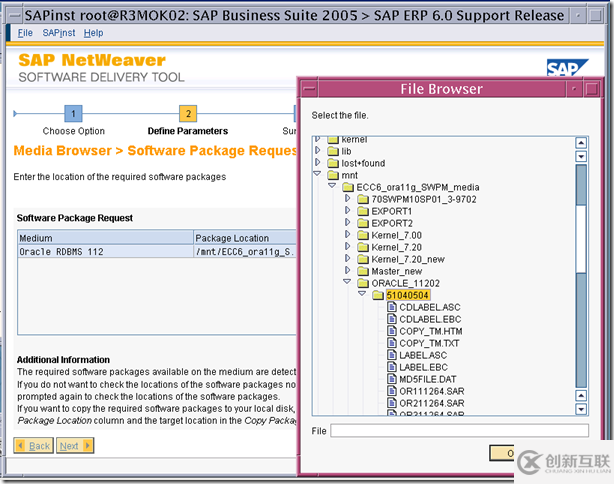This screenshot has width=614, height=484.
Task: Select the ORACLE_11202 folder icon
Action: (363, 283)
